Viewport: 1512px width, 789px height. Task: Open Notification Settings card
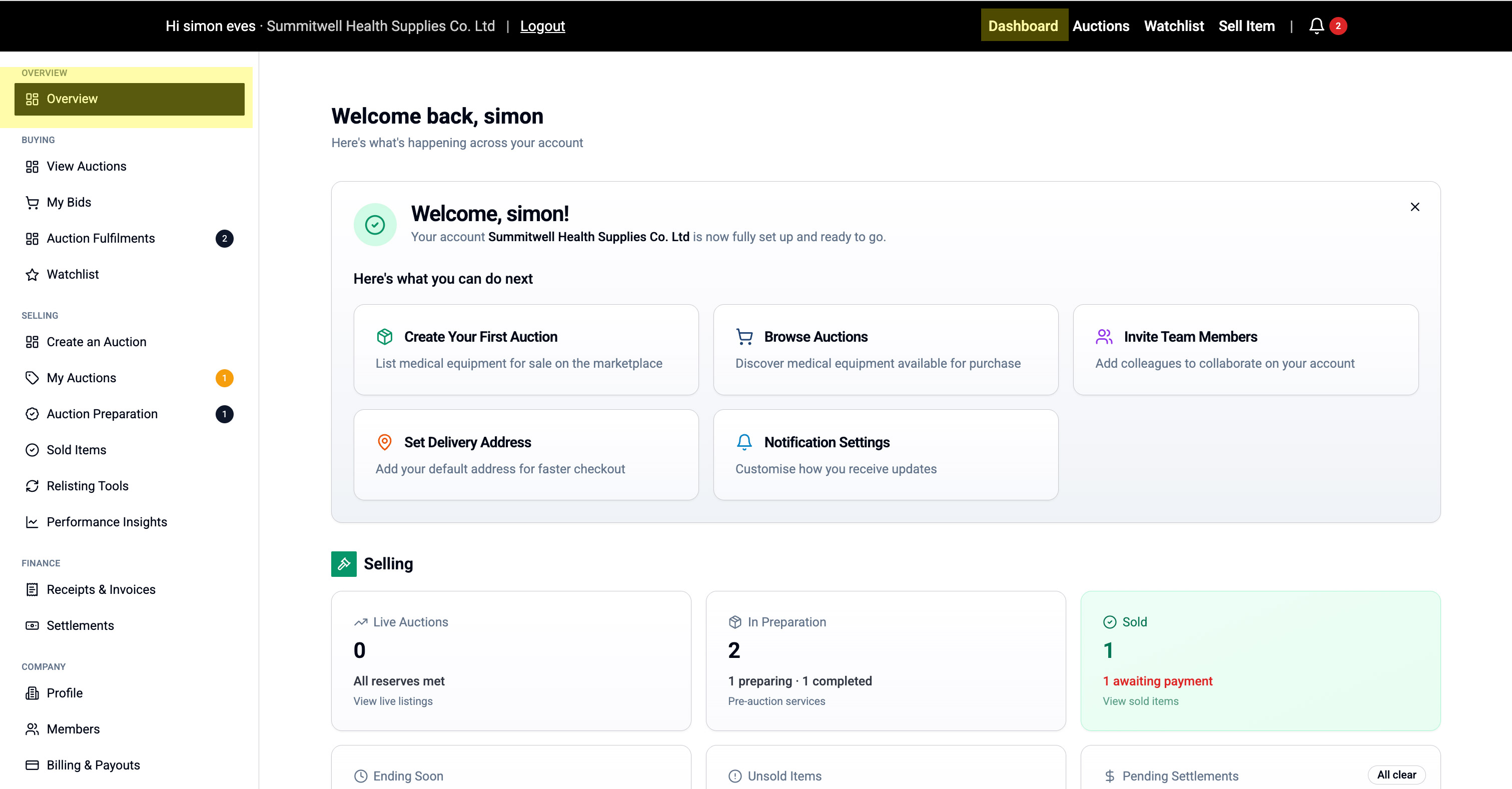[885, 454]
